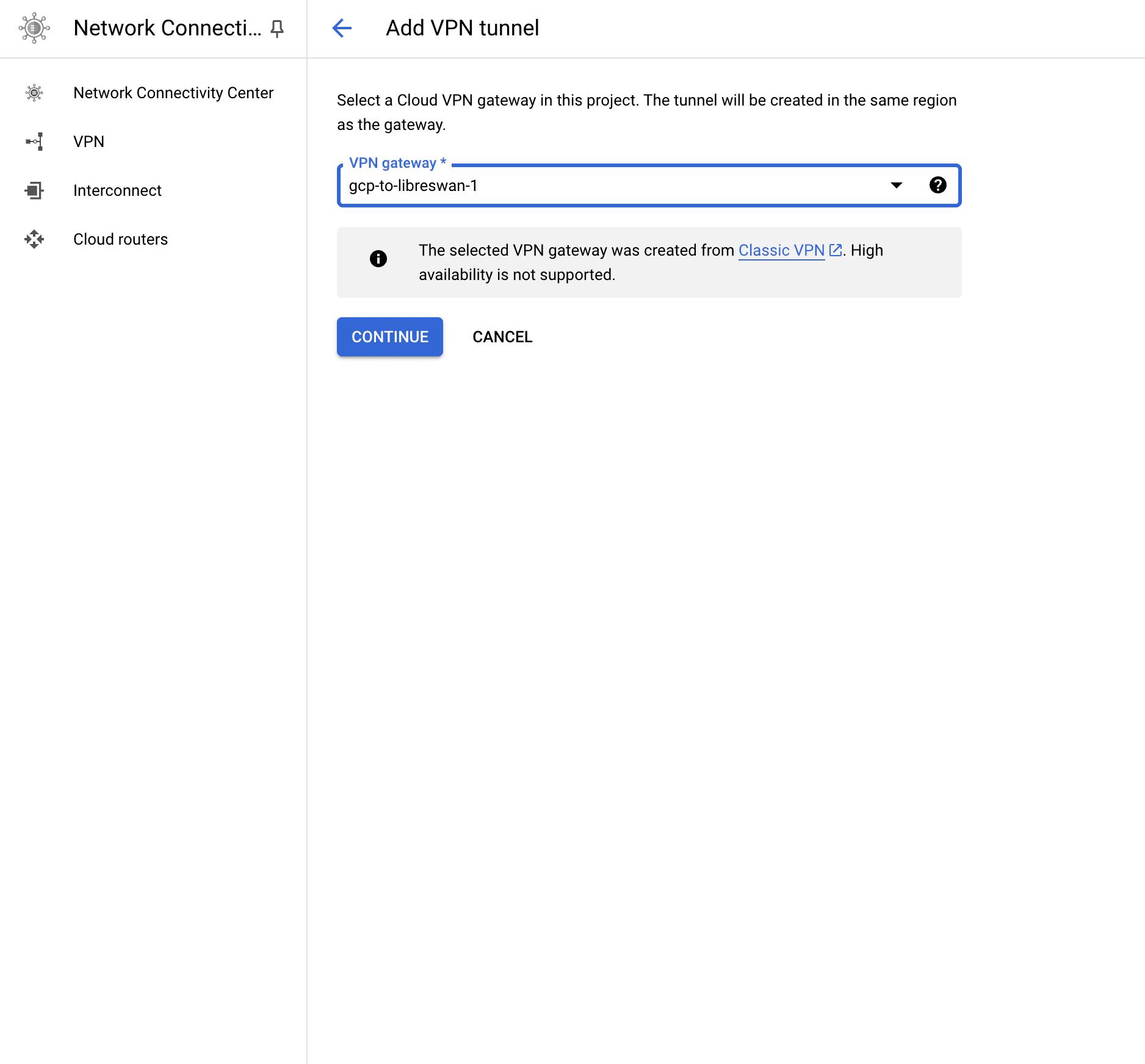1145x1064 pixels.
Task: Click the Cloud routers sidebar icon
Action: [34, 239]
